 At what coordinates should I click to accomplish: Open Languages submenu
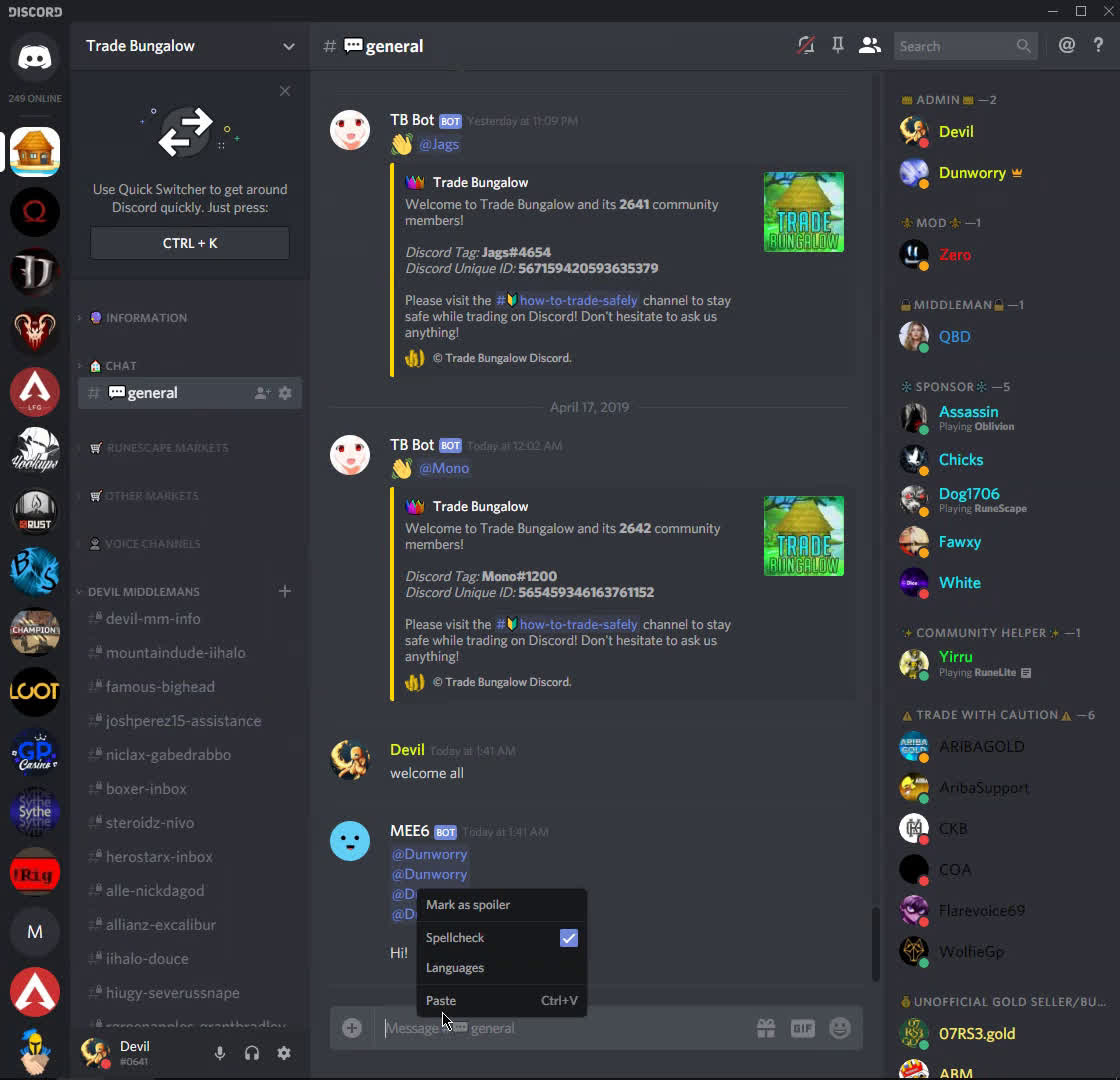[501, 968]
